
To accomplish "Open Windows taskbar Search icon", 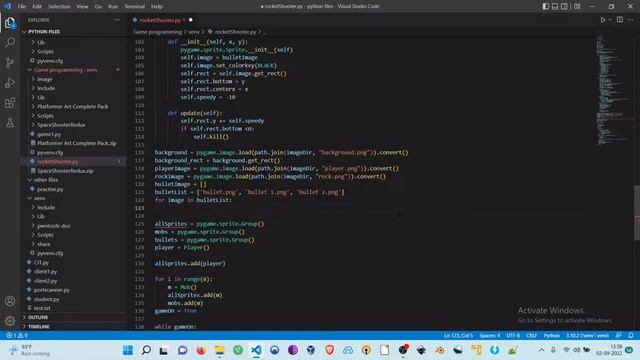I will pos(146,350).
